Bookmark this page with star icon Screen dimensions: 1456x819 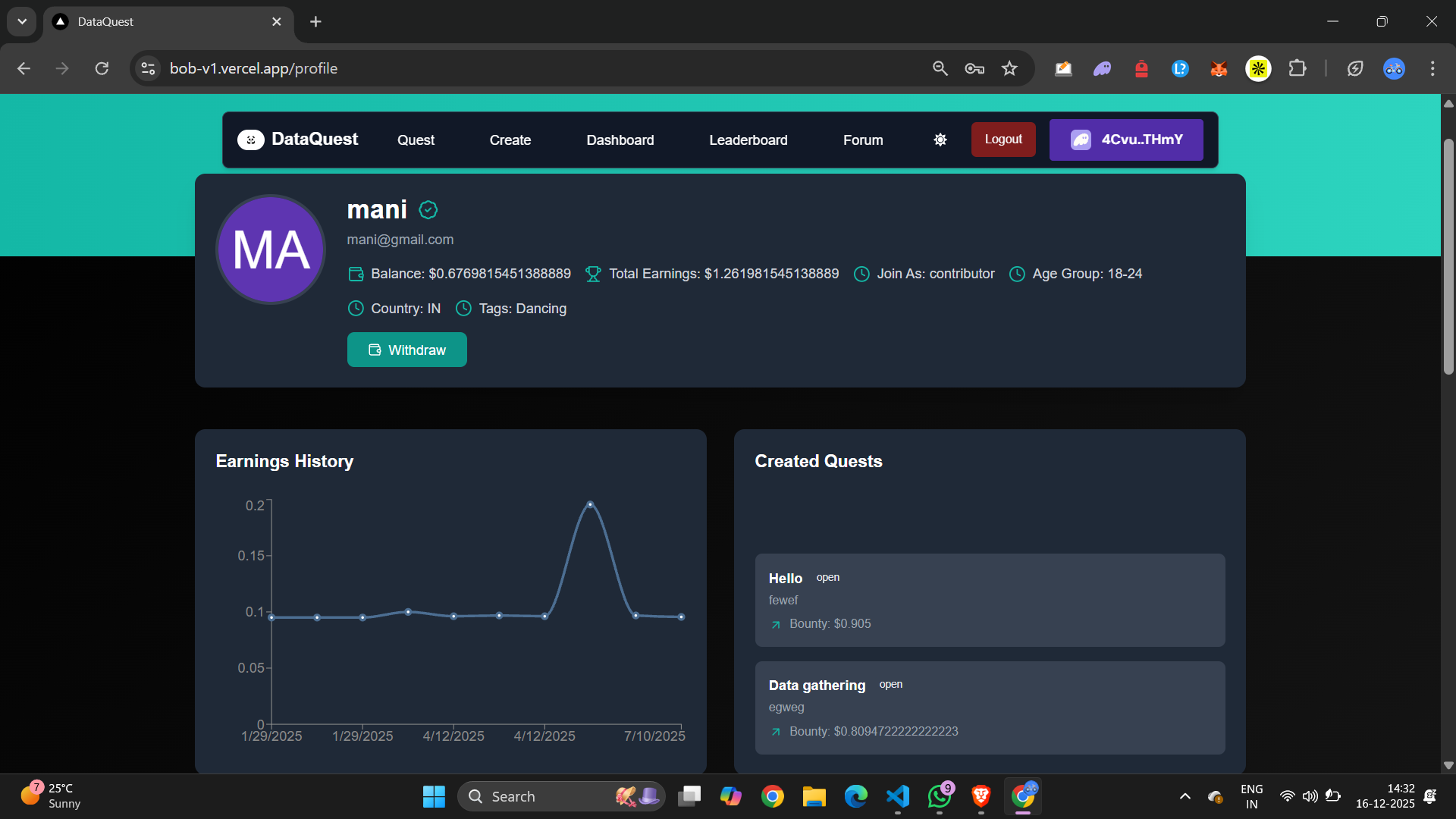(1009, 68)
